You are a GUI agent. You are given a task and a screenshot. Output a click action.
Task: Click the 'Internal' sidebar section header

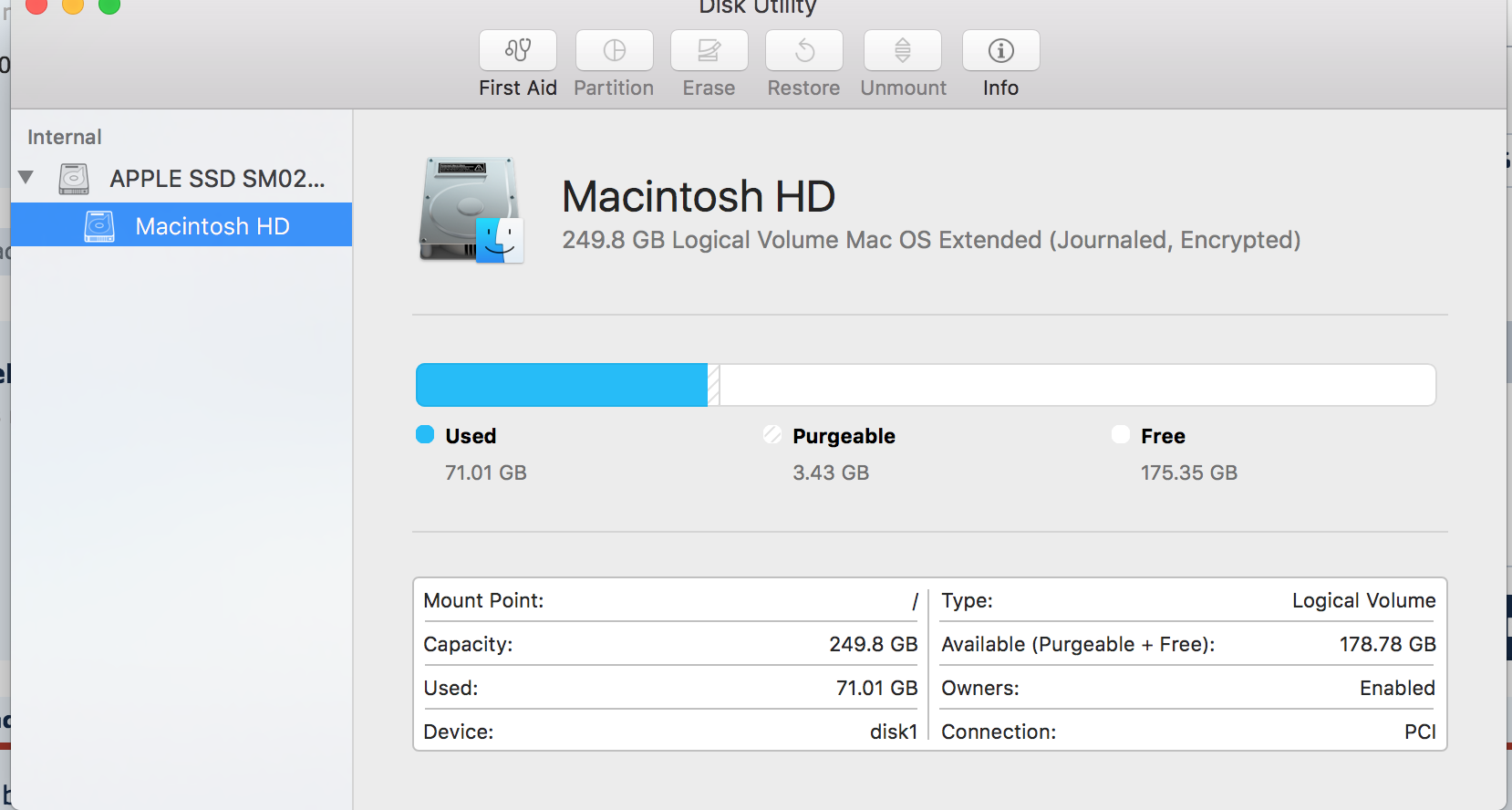tap(65, 137)
